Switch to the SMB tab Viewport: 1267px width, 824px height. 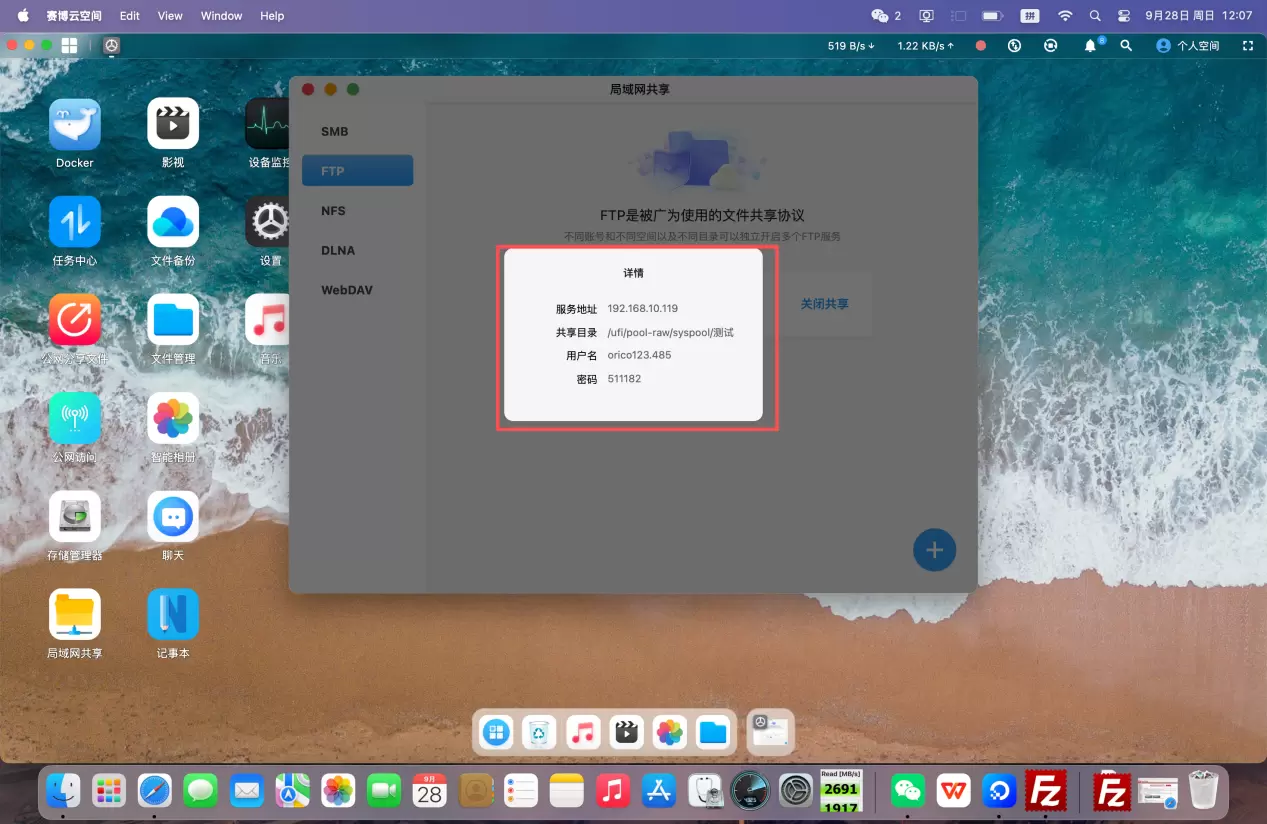[335, 132]
